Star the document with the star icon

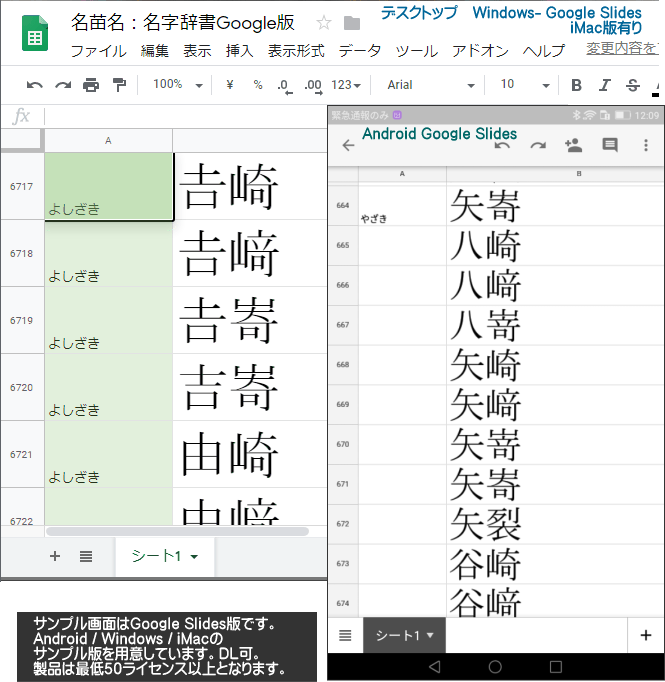324,23
